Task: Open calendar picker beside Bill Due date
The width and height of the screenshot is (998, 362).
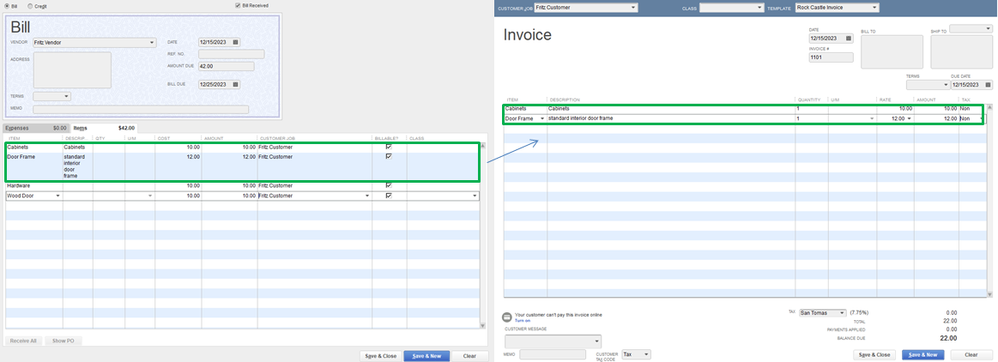Action: (236, 84)
